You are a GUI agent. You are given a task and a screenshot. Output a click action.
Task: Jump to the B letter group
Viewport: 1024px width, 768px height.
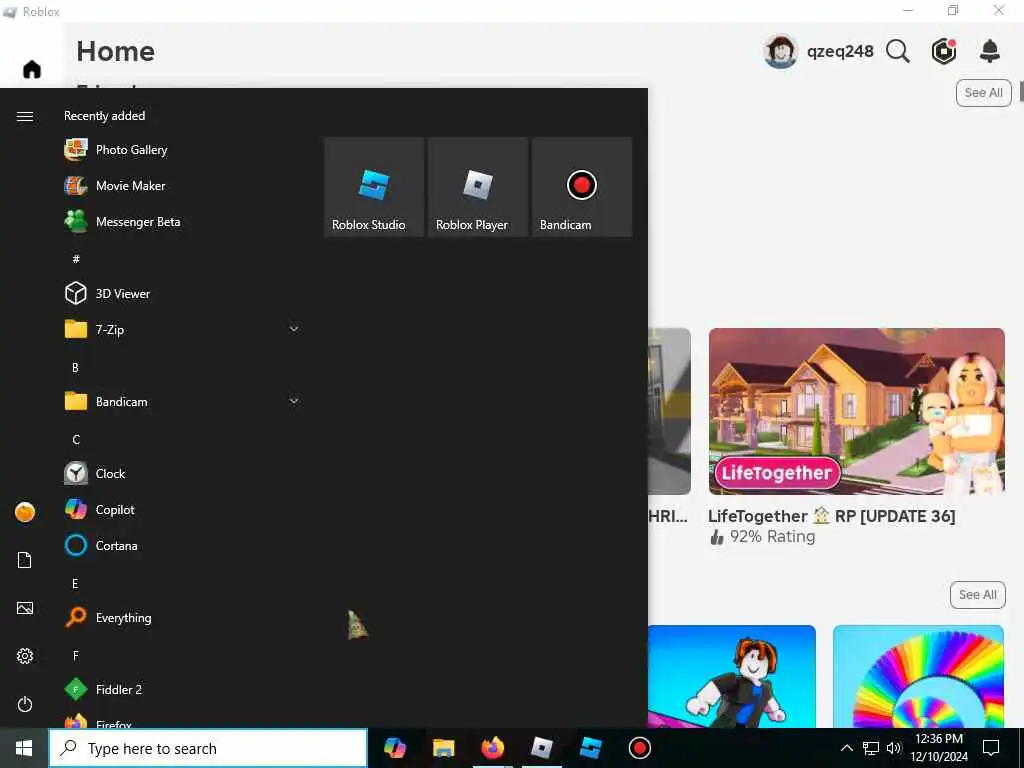(75, 368)
